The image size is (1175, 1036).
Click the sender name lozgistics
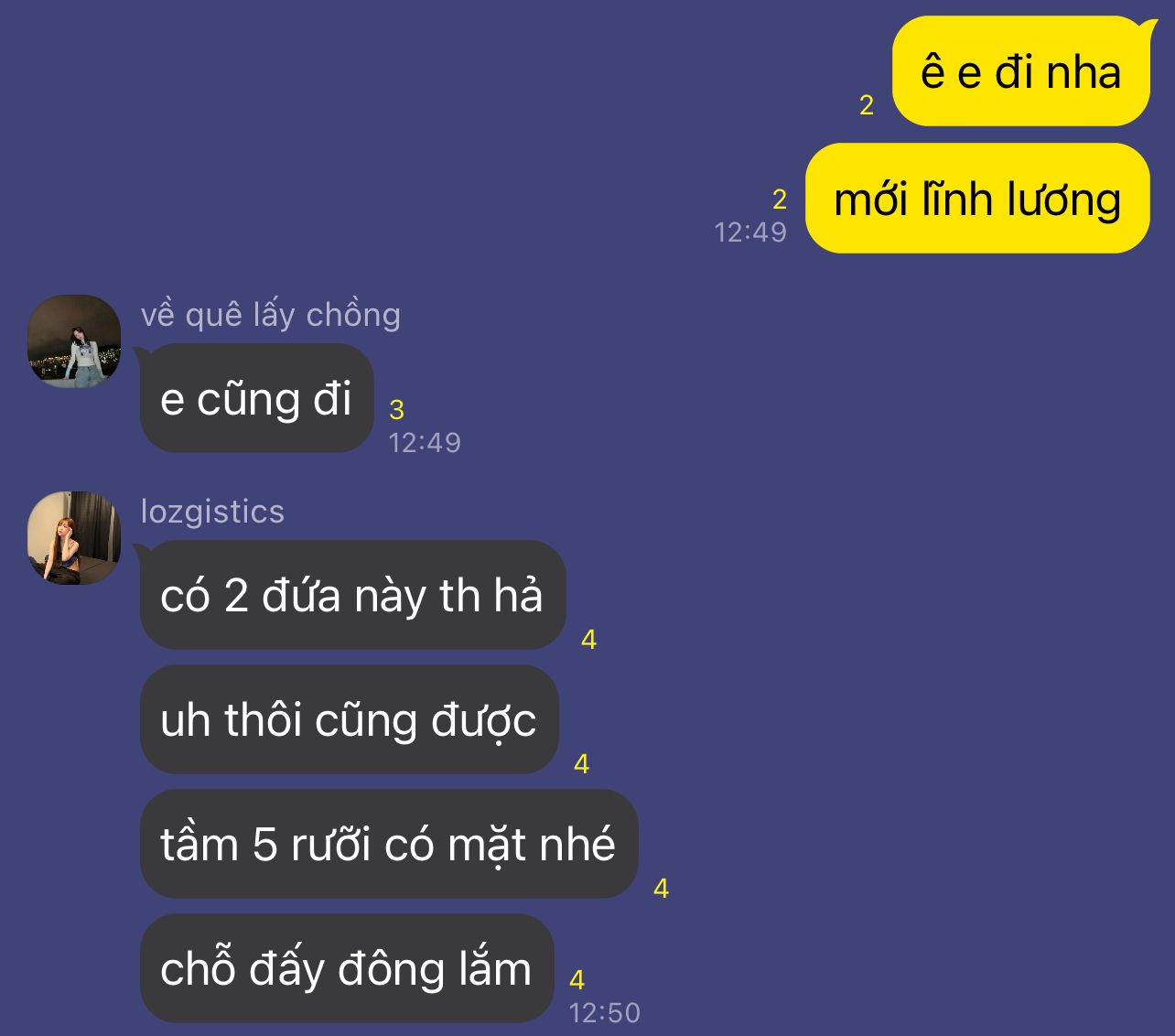(212, 512)
